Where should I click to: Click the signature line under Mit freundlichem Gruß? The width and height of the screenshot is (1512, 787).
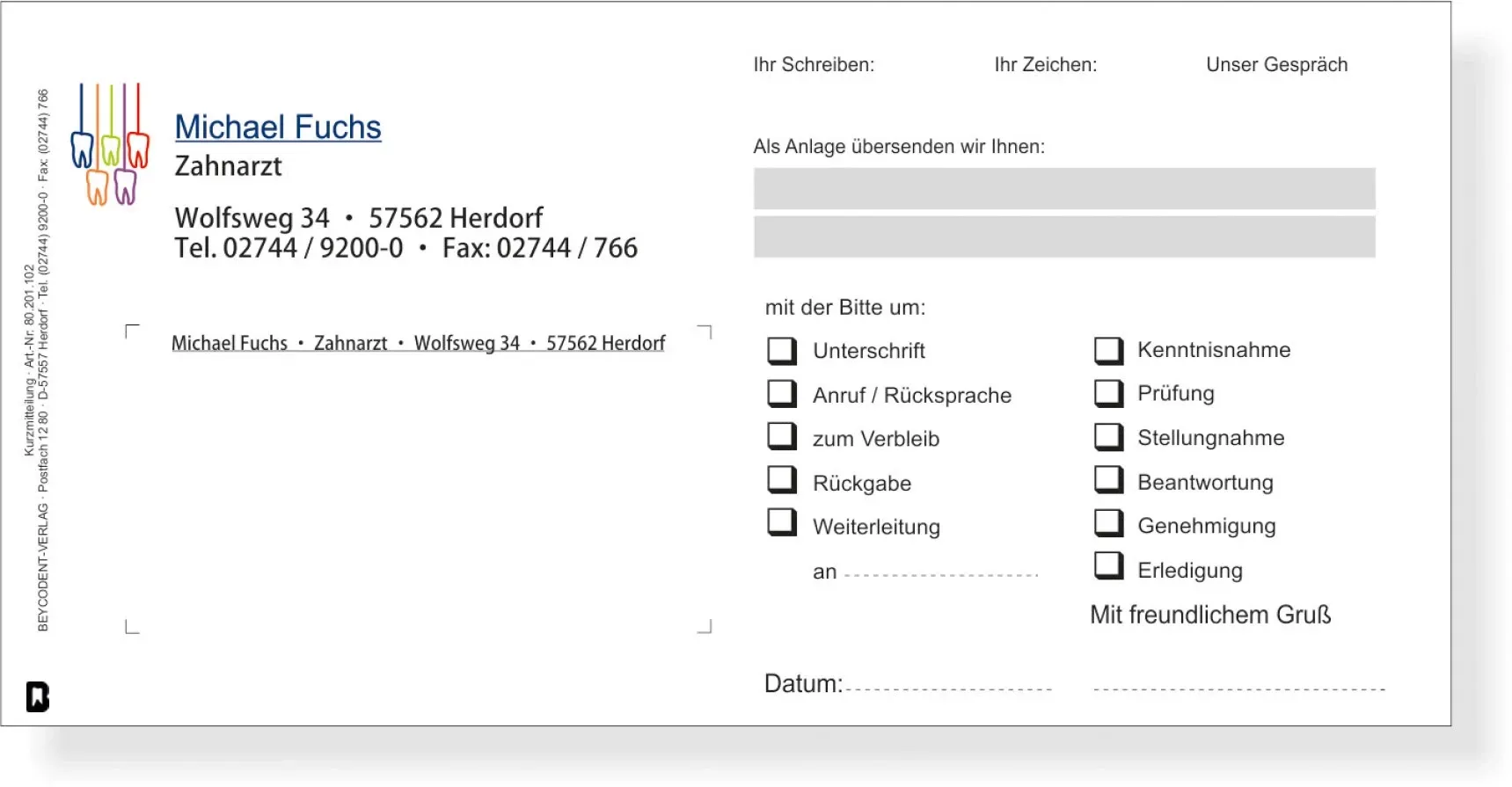[1238, 686]
